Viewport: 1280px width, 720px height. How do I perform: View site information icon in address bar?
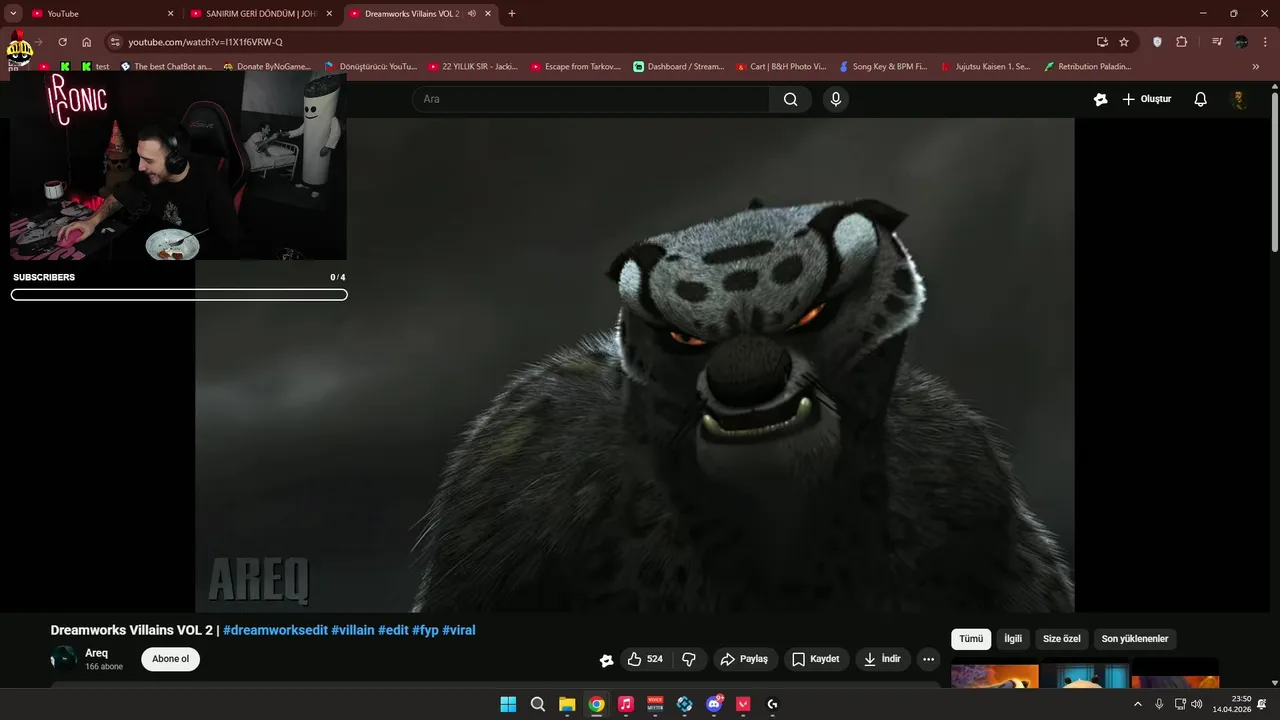(115, 42)
